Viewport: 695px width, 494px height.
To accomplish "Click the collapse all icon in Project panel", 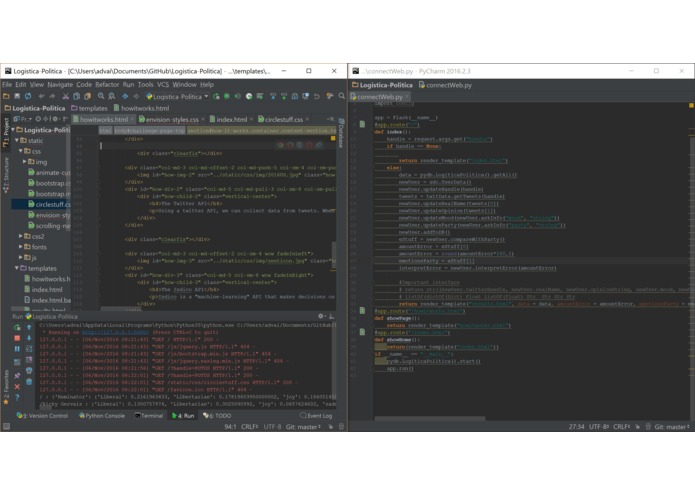I will 46,119.
